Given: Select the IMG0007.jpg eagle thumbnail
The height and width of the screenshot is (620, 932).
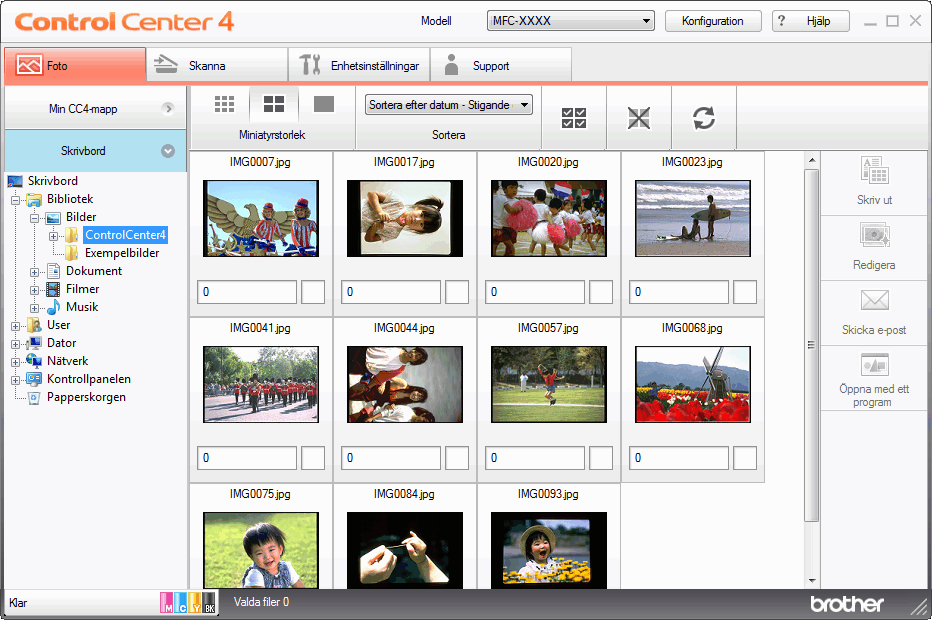Looking at the screenshot, I should coord(261,219).
